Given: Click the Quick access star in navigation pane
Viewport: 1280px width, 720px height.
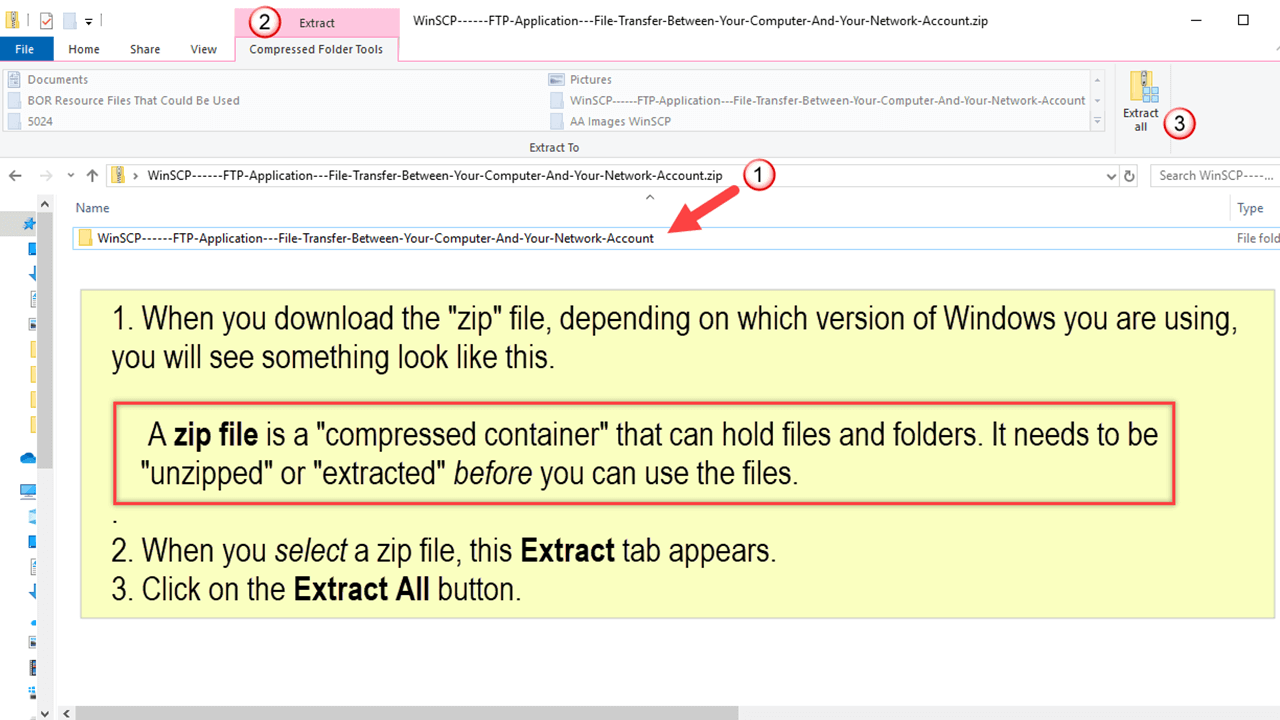Looking at the screenshot, I should pyautogui.click(x=29, y=224).
